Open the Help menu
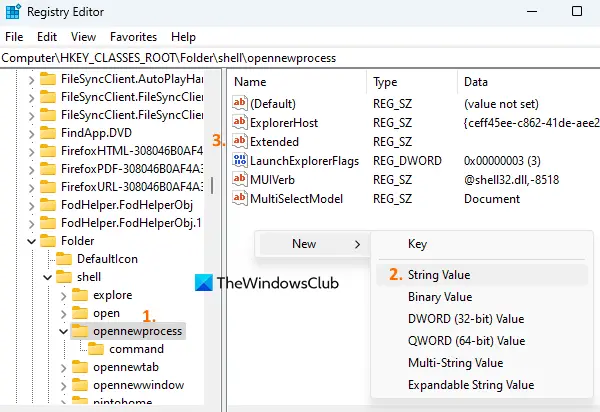Viewport: 600px width, 412px height. pos(183,37)
